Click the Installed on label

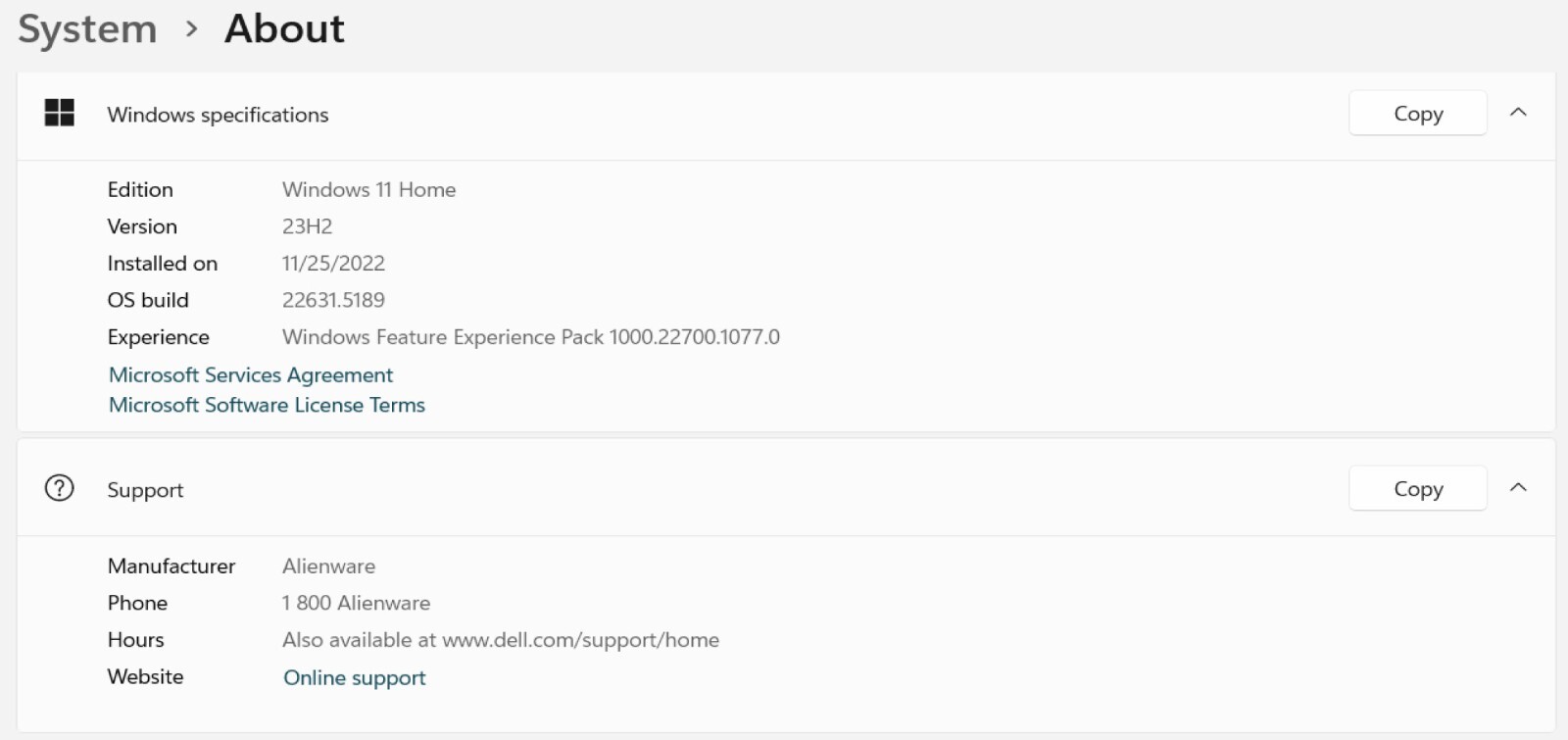pyautogui.click(x=163, y=264)
